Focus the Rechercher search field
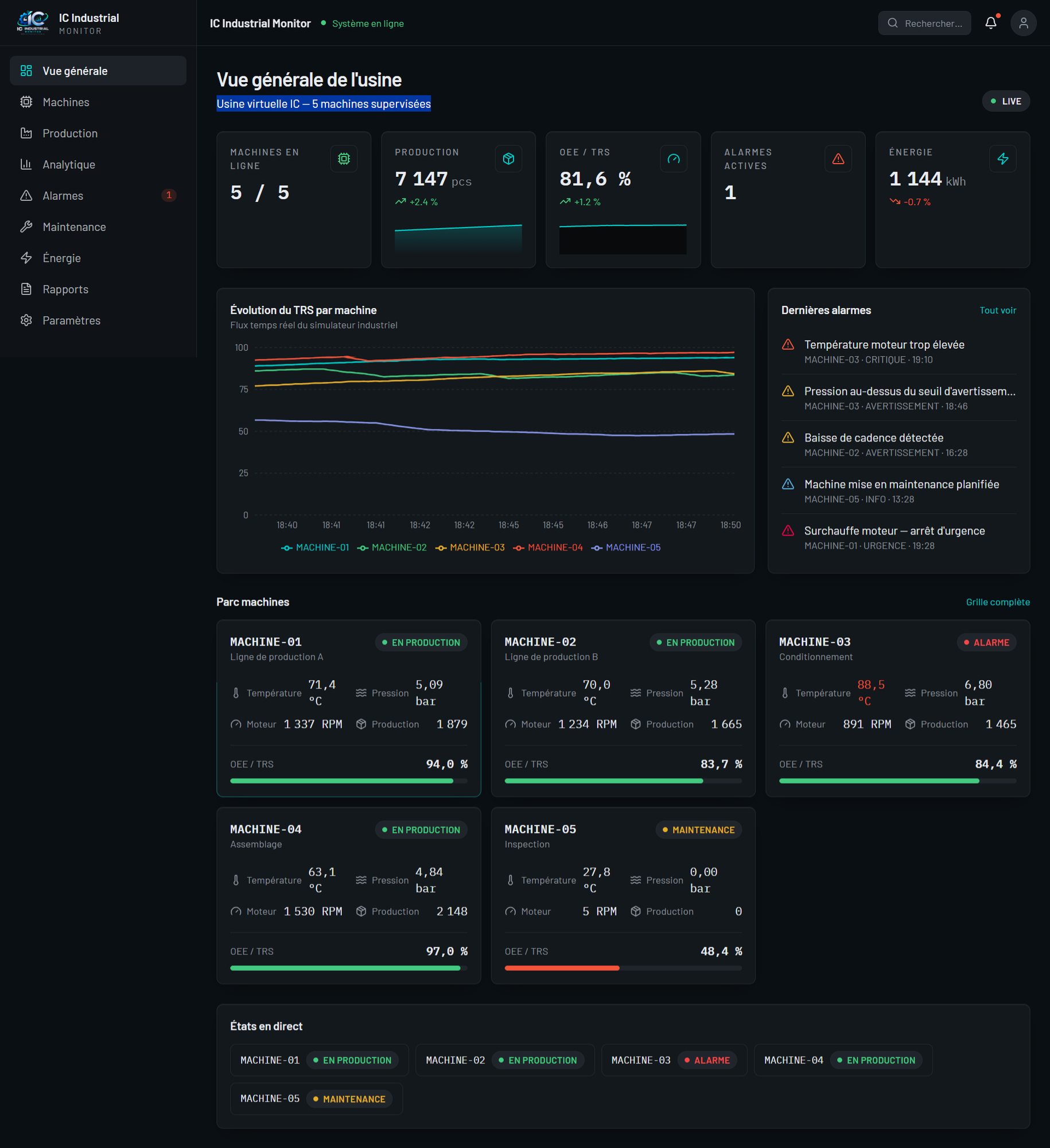 click(924, 23)
